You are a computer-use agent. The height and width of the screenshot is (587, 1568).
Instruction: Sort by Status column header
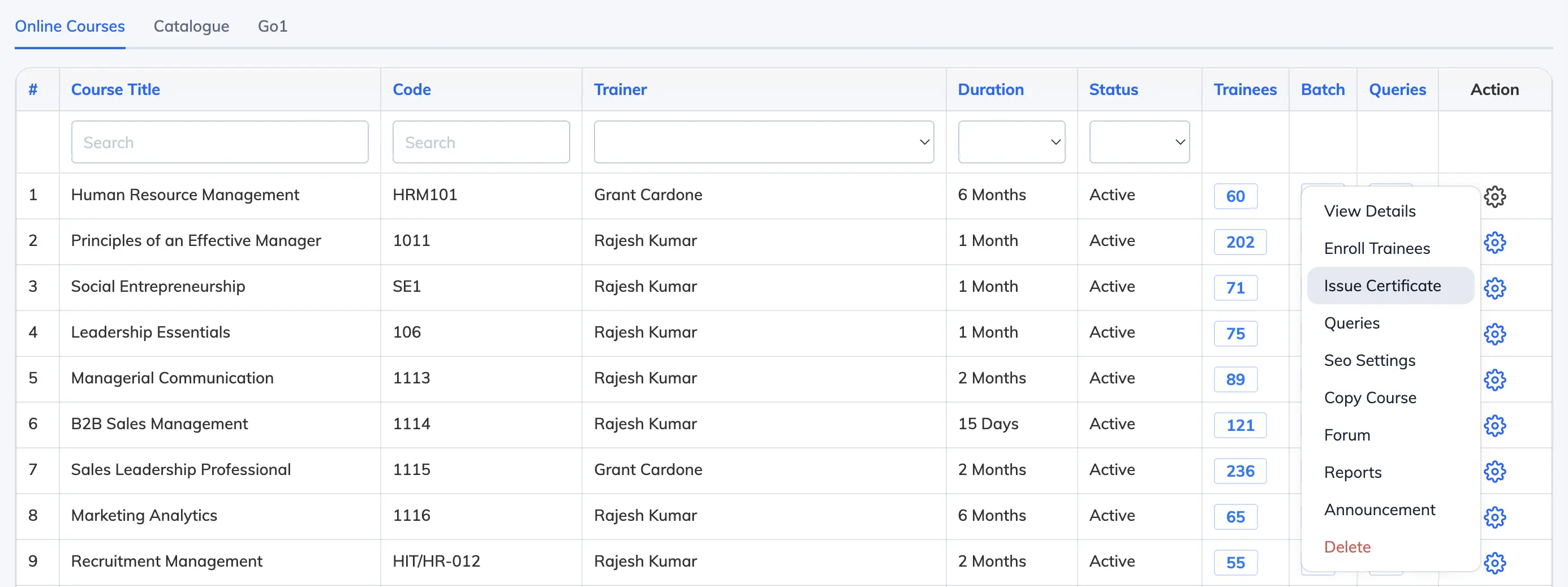coord(1113,89)
